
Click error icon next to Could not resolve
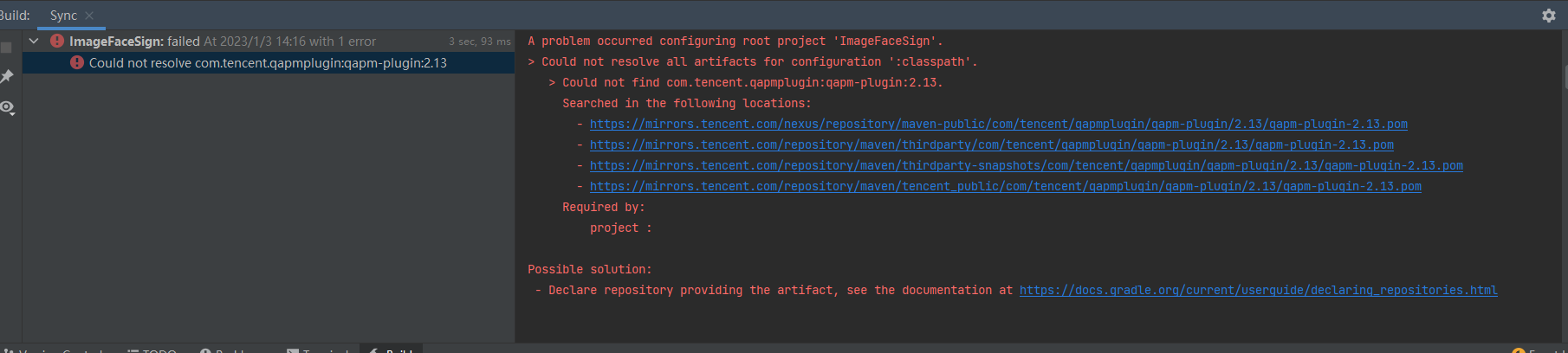77,62
